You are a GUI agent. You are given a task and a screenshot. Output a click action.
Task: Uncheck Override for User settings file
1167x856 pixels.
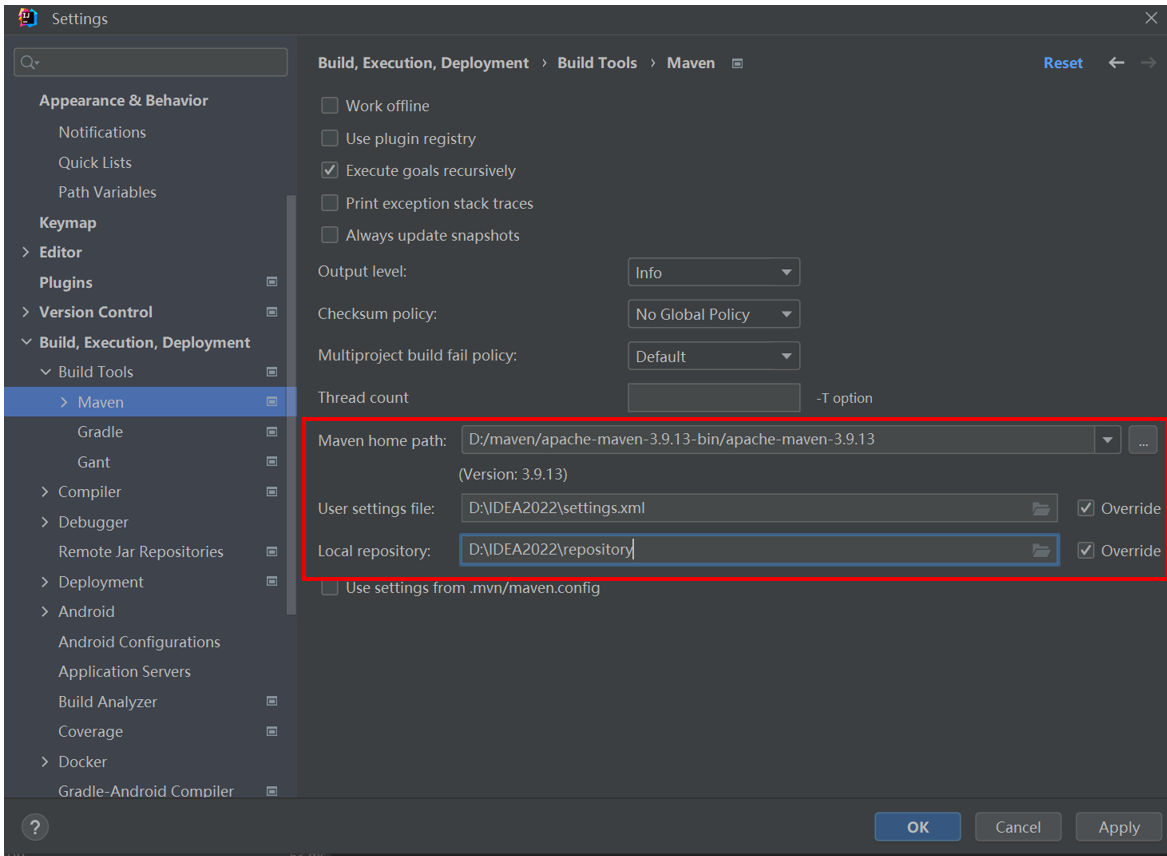1086,508
